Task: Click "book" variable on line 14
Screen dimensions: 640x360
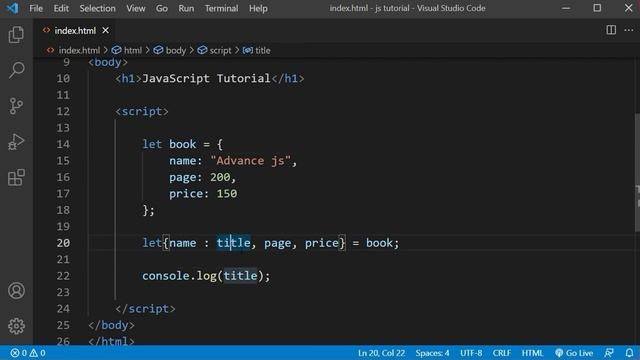Action: click(x=182, y=144)
